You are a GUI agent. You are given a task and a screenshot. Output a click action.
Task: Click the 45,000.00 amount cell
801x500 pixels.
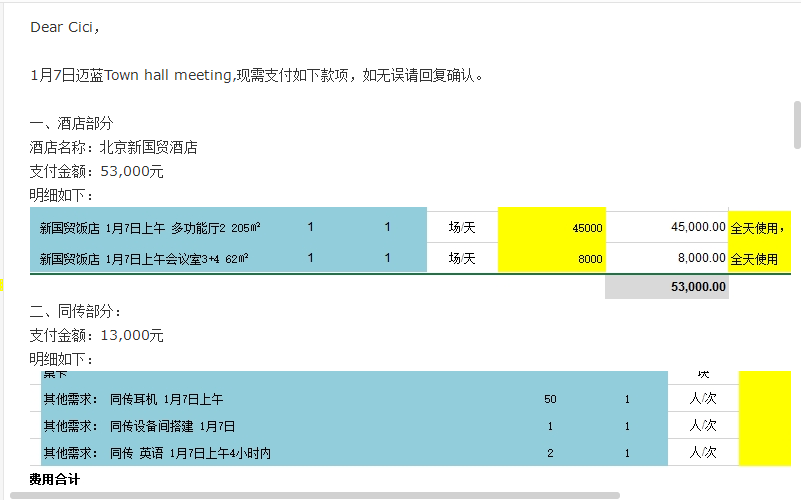pos(667,227)
